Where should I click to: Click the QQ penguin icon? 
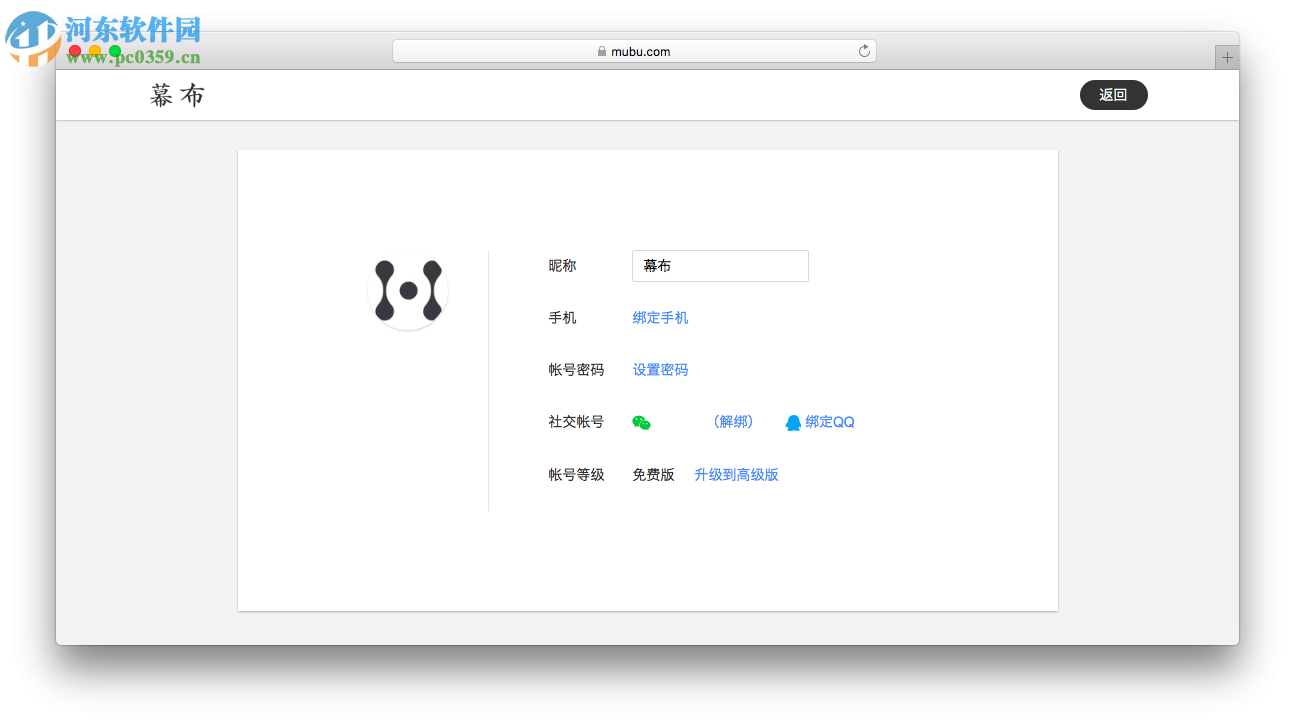793,423
